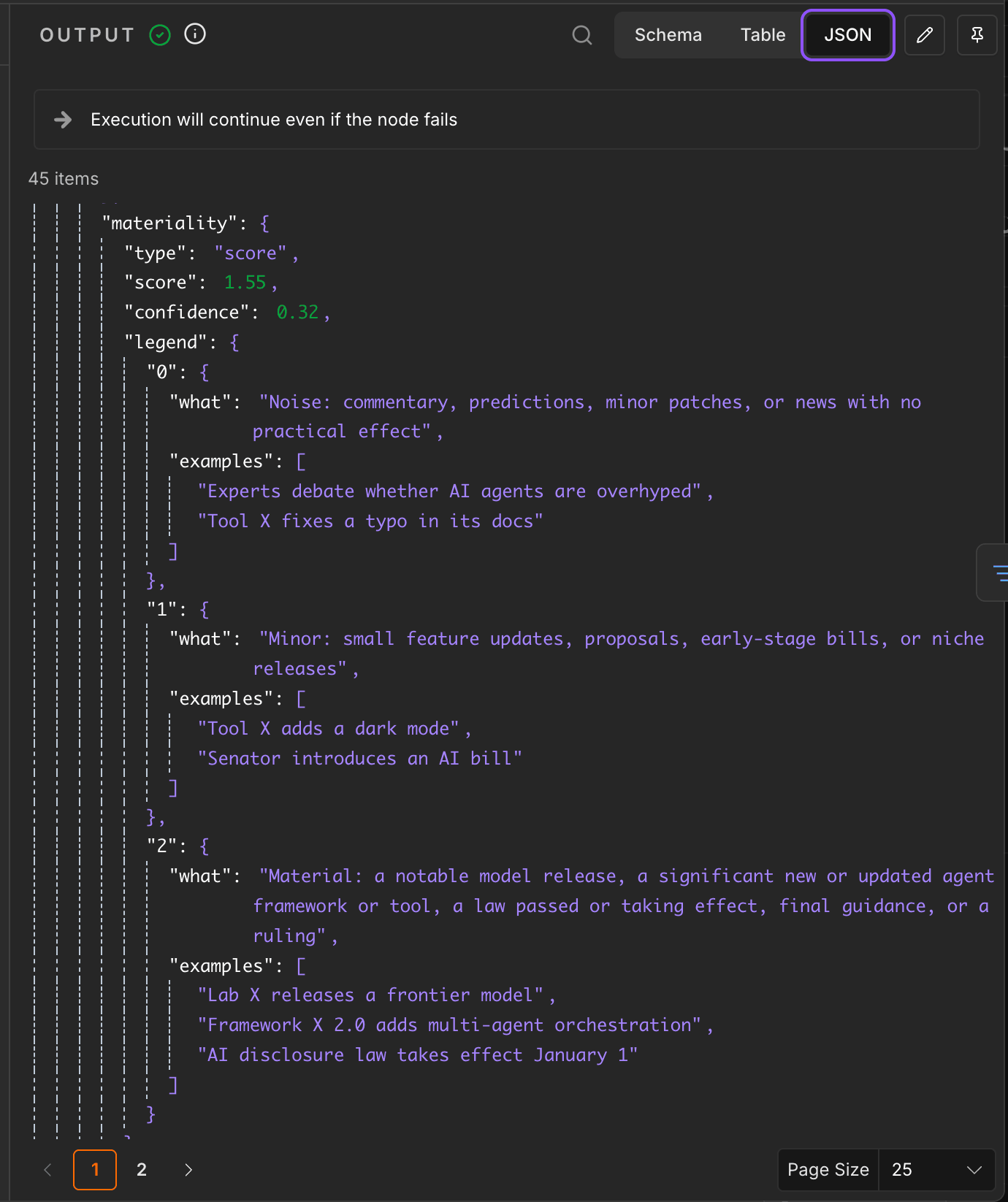Select page 1 in pagination
1008x1202 pixels.
[x=95, y=1170]
